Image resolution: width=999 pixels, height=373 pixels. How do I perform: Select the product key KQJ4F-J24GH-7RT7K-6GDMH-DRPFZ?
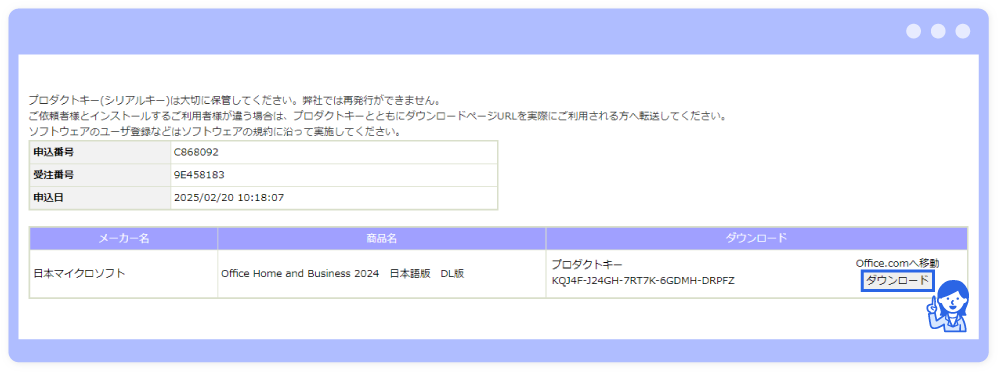643,281
